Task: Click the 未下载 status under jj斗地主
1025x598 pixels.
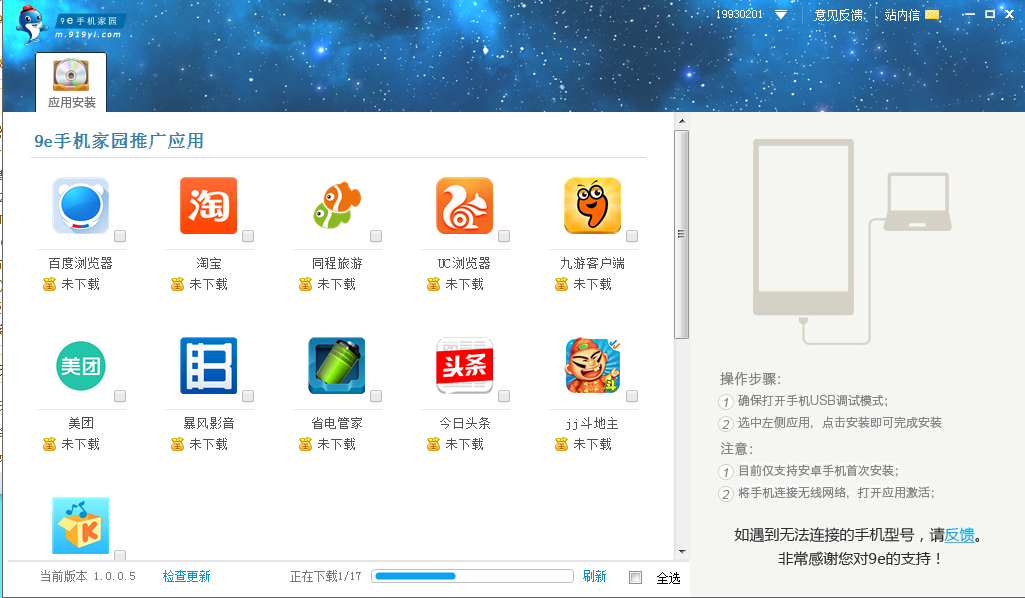Action: (592, 444)
